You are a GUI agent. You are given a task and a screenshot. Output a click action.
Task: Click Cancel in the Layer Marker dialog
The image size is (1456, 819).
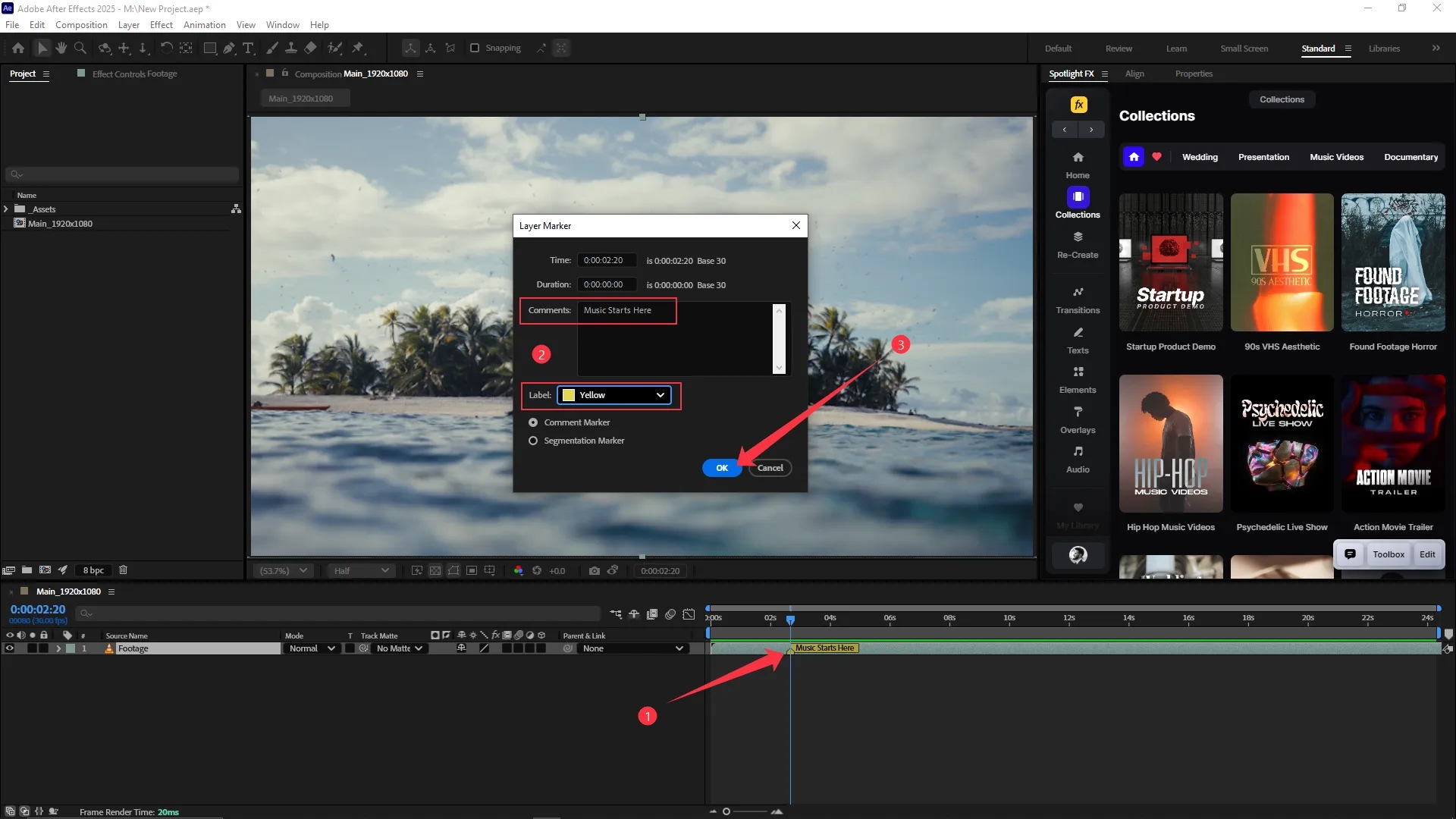[x=770, y=468]
